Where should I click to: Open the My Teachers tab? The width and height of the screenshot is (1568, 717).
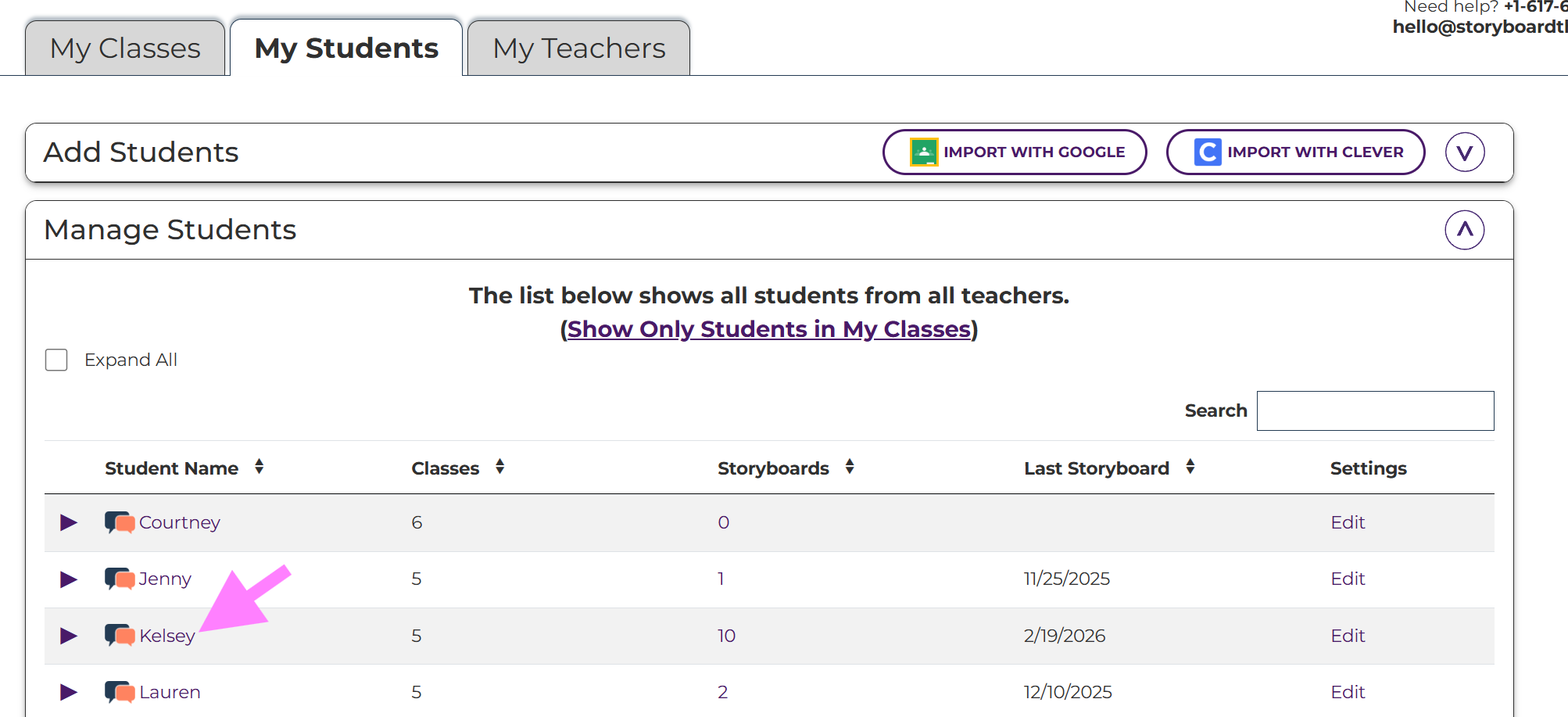(578, 48)
